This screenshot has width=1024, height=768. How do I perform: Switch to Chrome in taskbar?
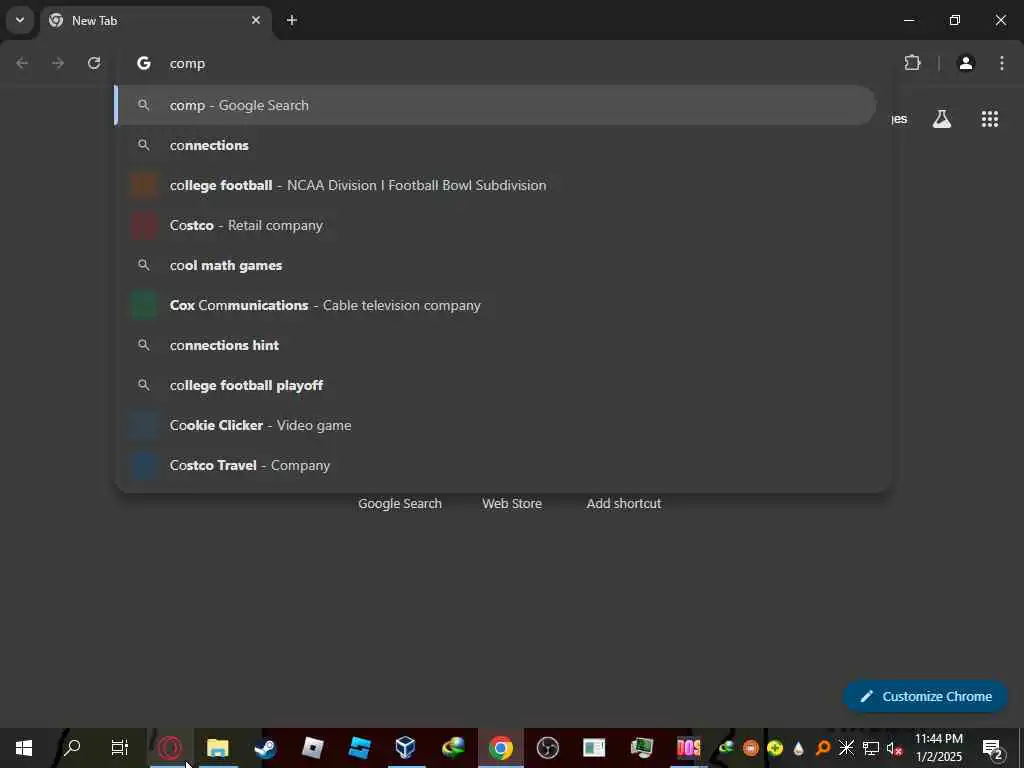(x=501, y=748)
